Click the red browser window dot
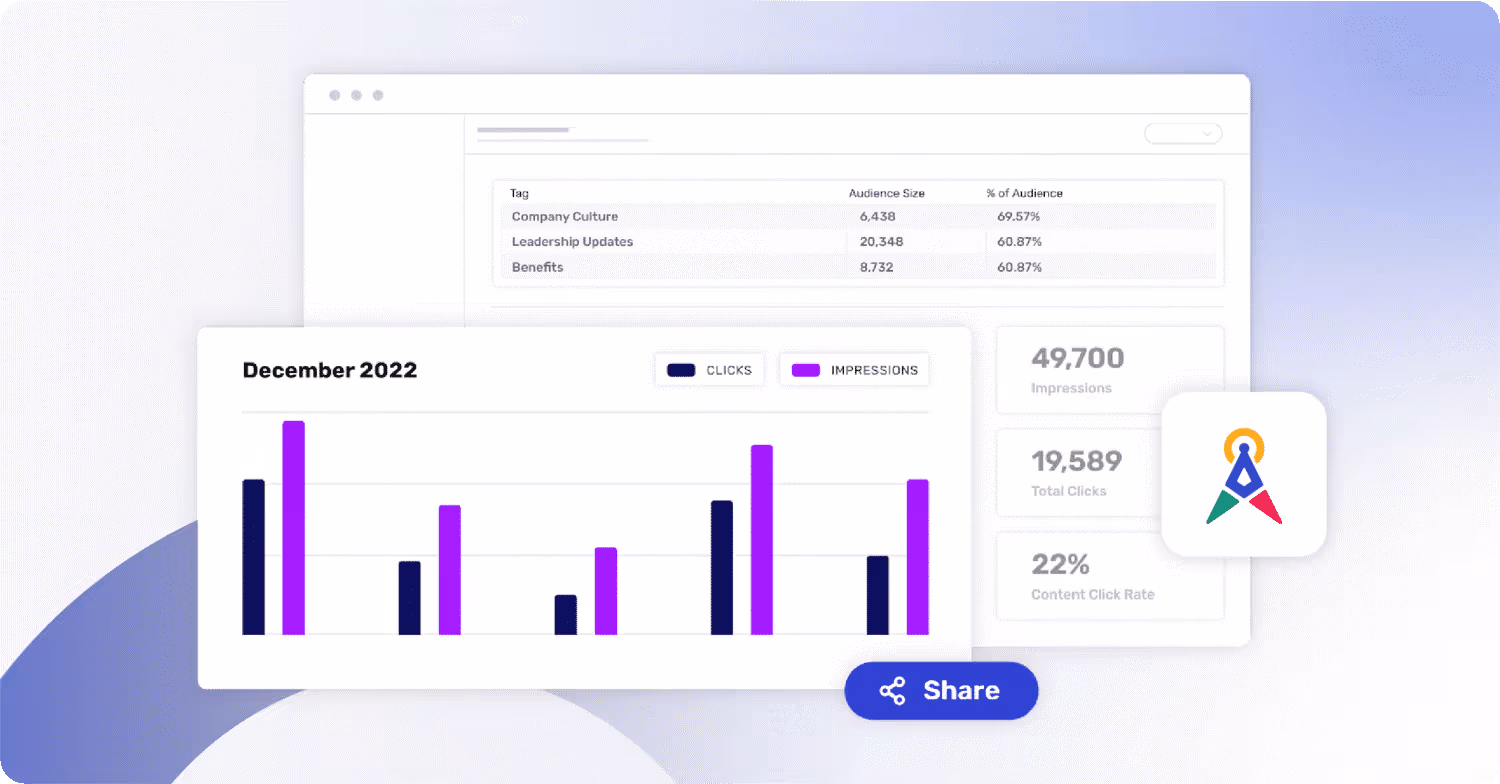The height and width of the screenshot is (784, 1500). point(335,94)
